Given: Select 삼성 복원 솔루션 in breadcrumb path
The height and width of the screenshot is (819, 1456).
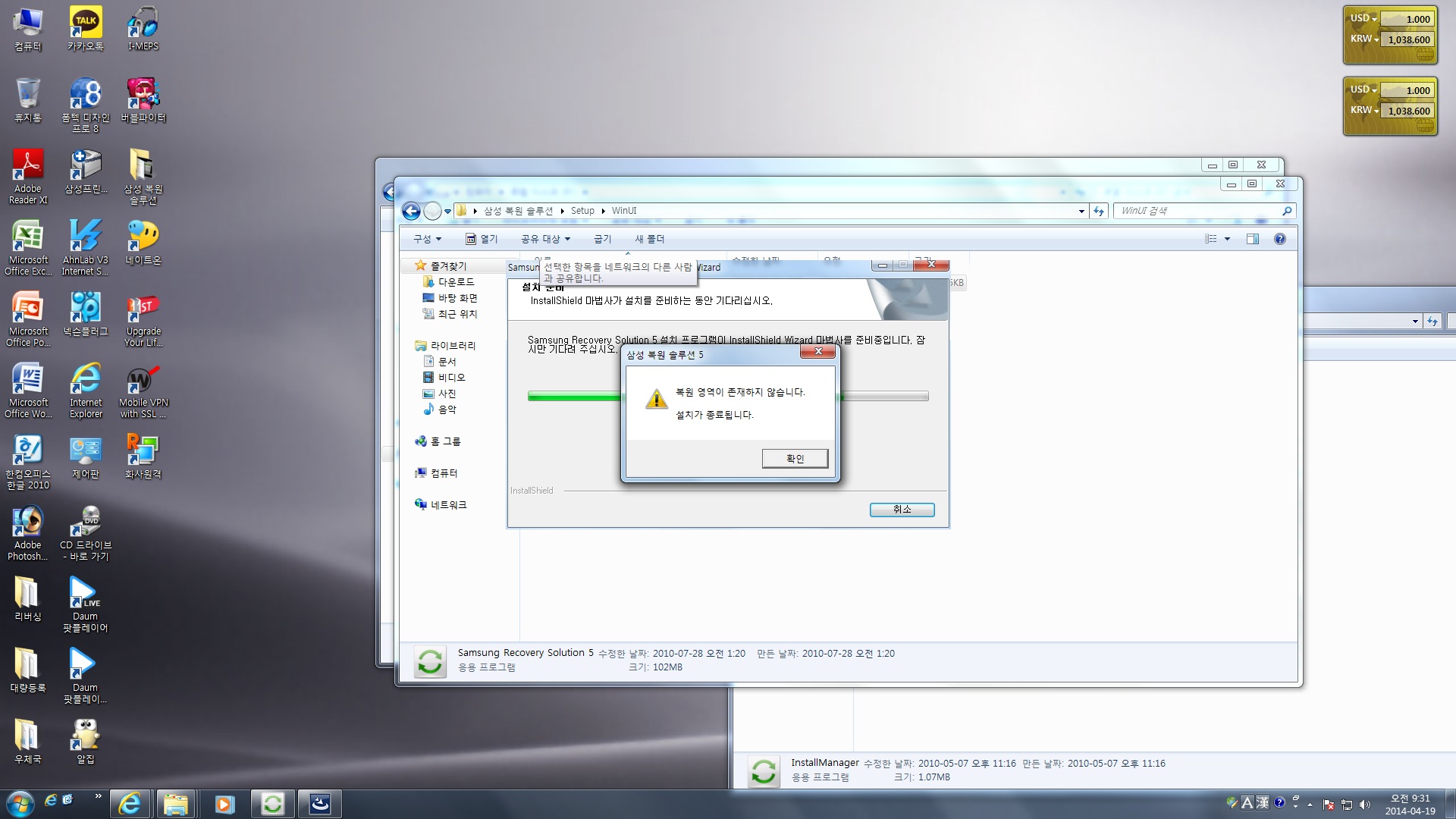Looking at the screenshot, I should point(518,211).
